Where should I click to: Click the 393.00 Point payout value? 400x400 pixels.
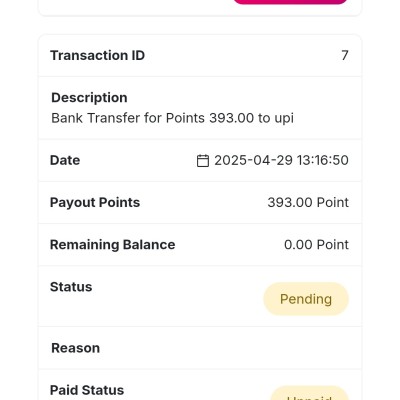tap(308, 202)
